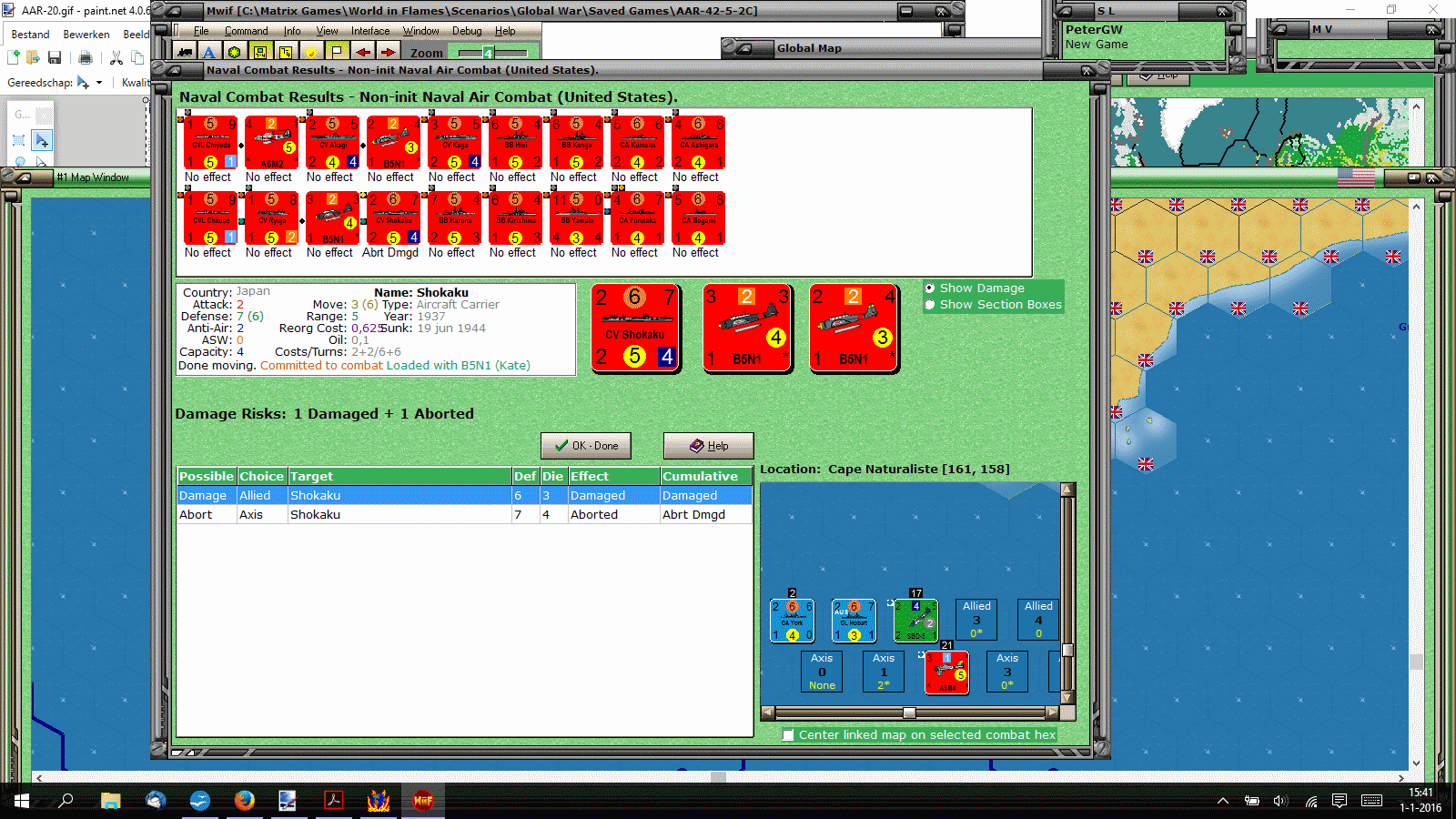
Task: Select the CV Akagi carrier counter
Action: click(x=333, y=142)
